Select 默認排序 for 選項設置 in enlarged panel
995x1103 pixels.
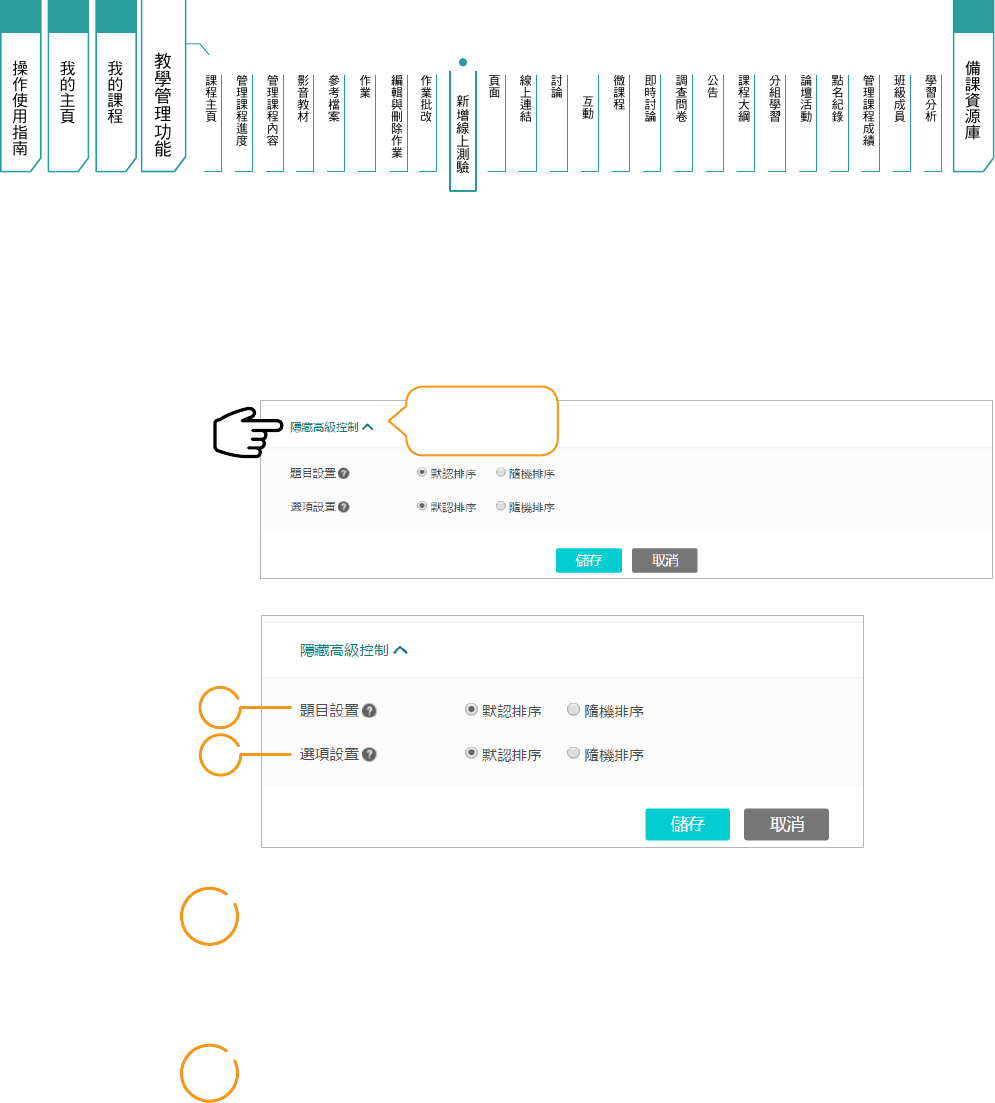[471, 753]
